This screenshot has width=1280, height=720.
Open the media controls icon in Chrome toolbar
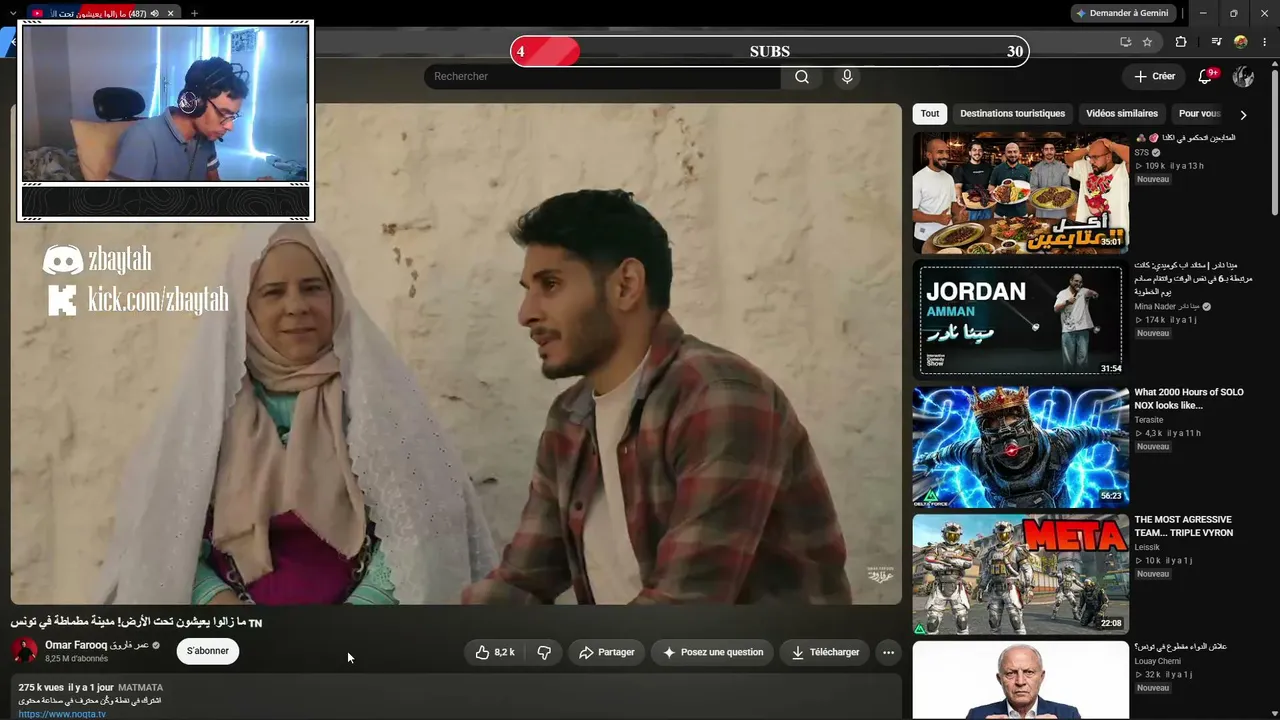click(x=1216, y=42)
